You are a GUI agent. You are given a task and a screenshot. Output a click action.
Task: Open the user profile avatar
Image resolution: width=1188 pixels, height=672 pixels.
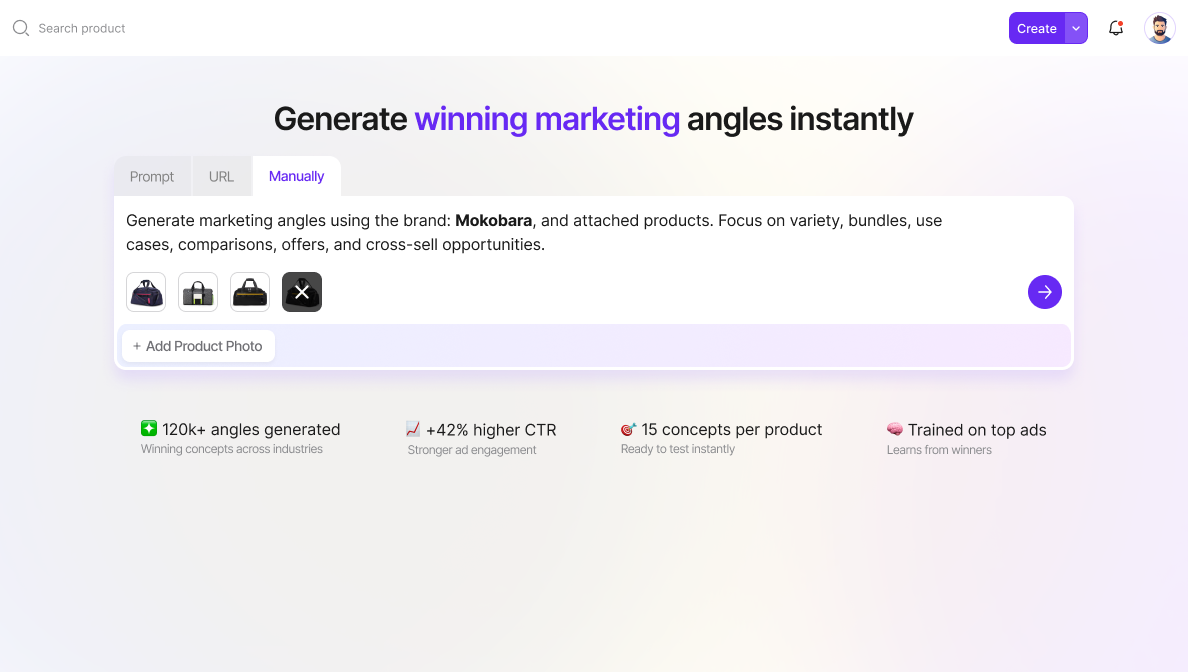click(x=1159, y=28)
